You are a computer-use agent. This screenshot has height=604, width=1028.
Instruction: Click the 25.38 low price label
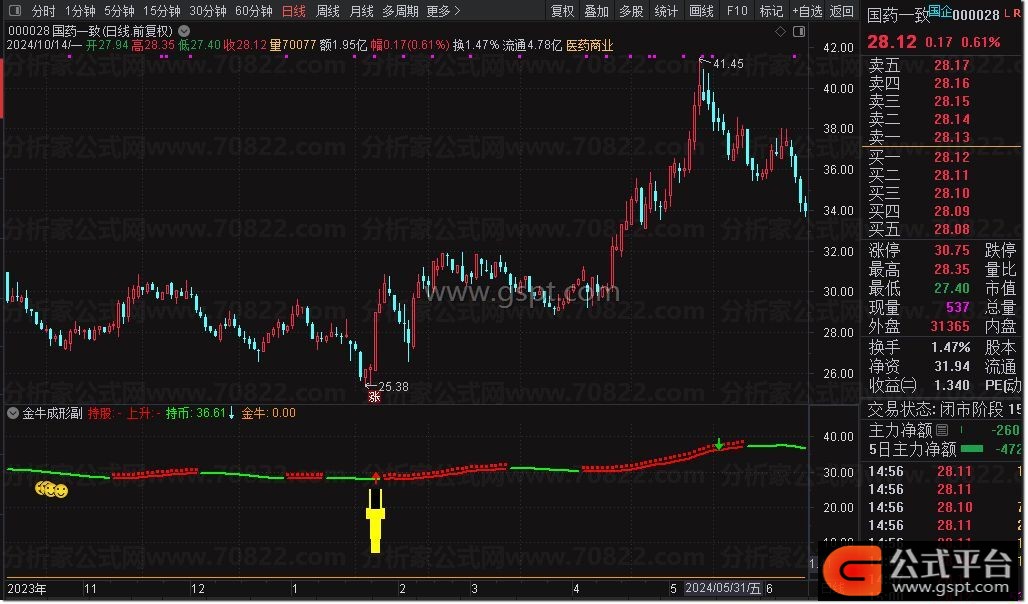tap(393, 387)
